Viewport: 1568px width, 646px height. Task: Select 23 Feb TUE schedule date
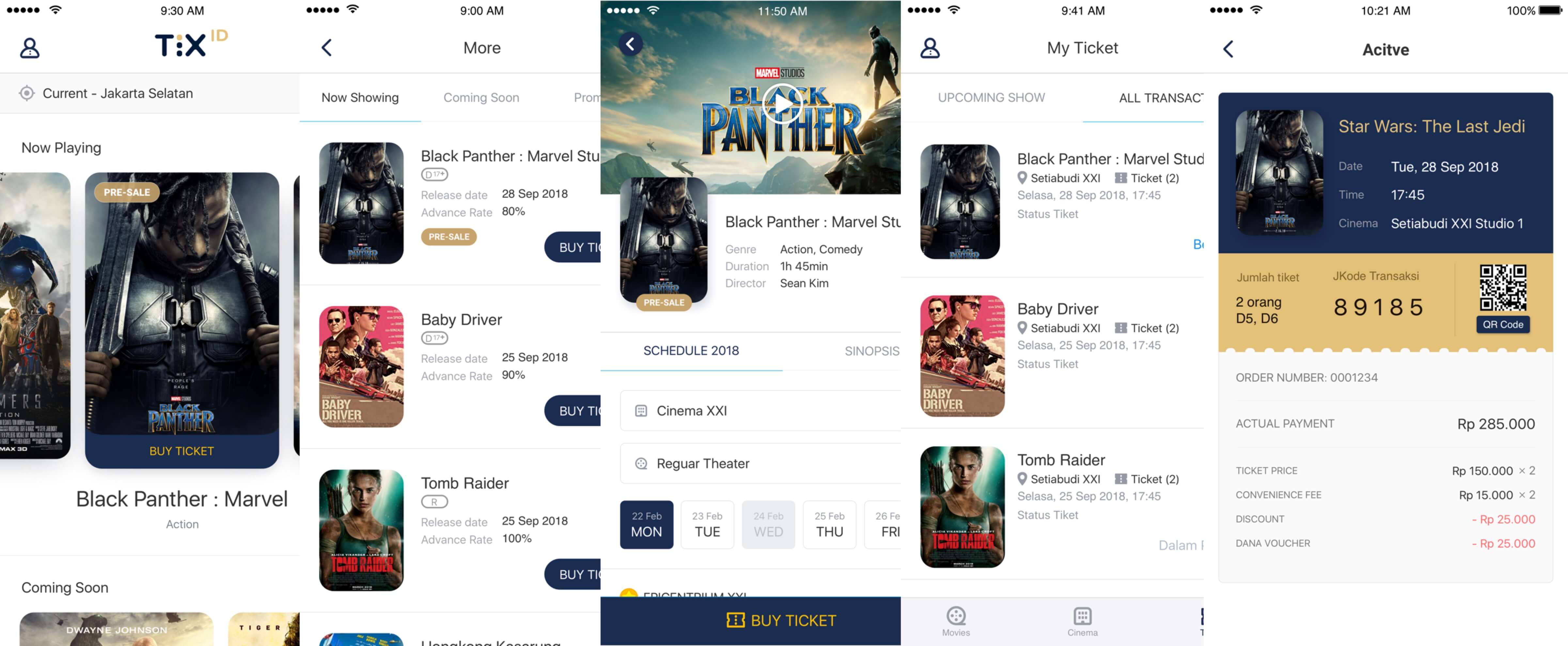[707, 524]
